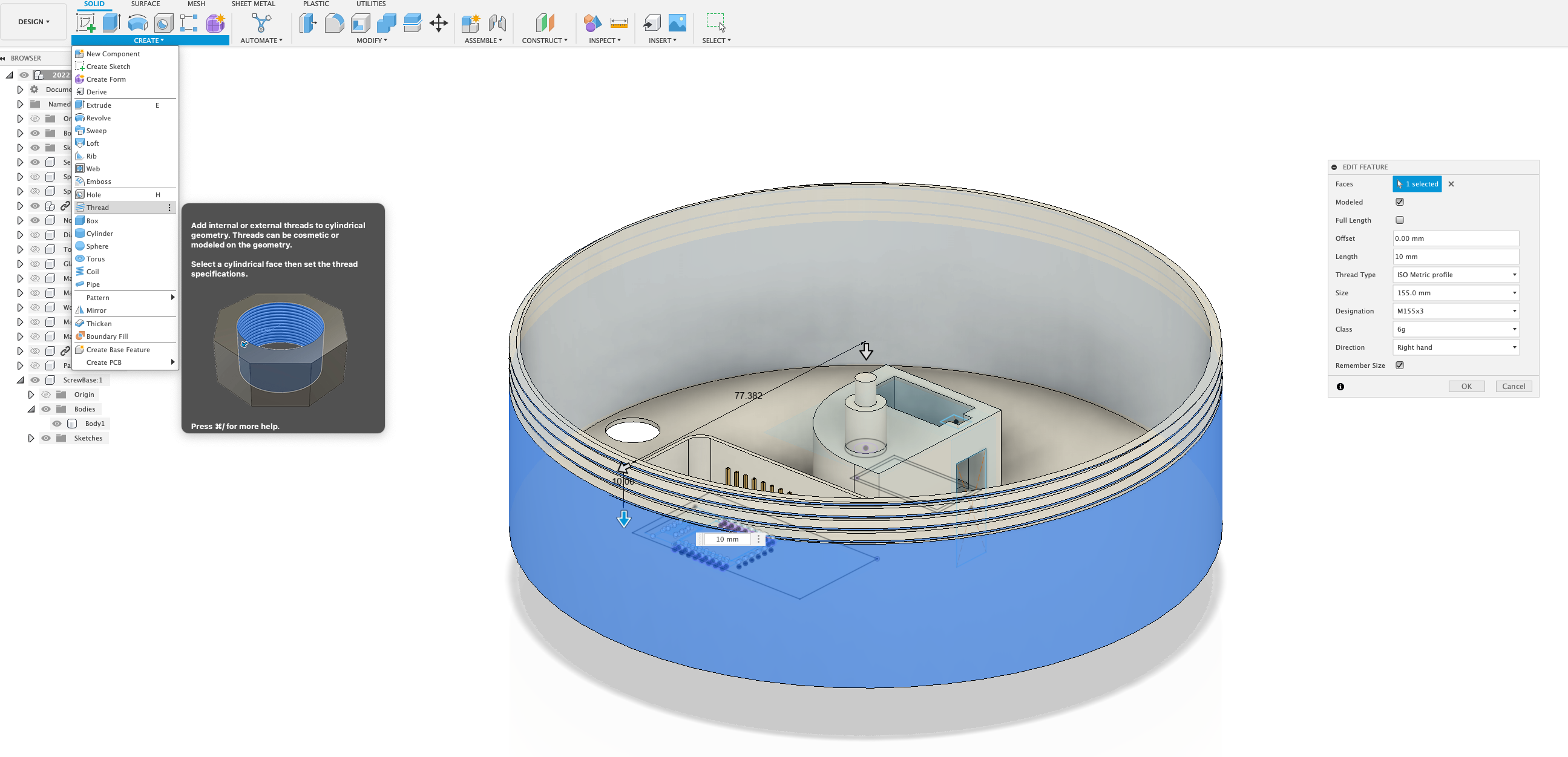Screen dimensions: 1568x757
Task: Show the Origin folder under ScrewBase
Action: (45, 395)
